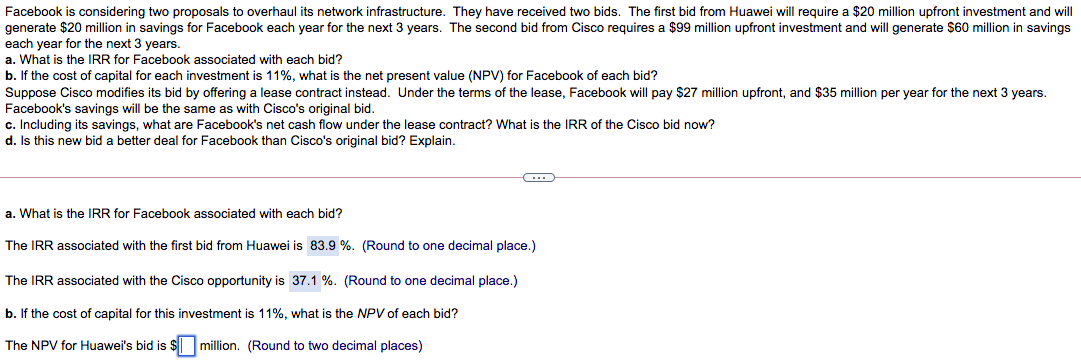Click the 'b.' heading in the answer section
Viewport: 1081px width, 362px height.
(x=231, y=314)
